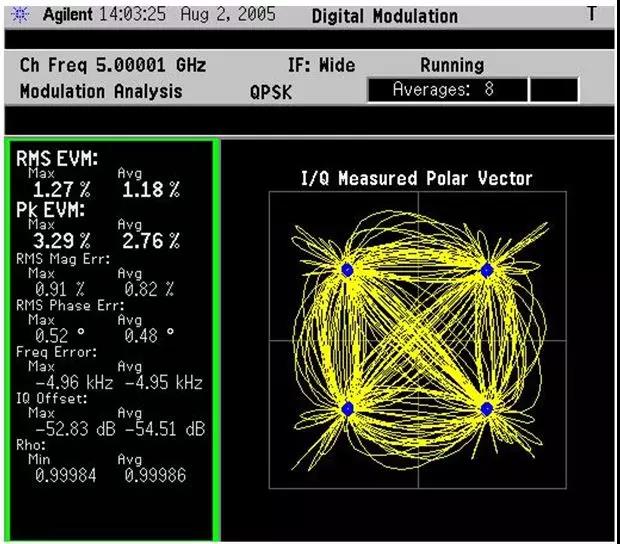Select the Averages: 8 box
This screenshot has height=544, width=620.
pos(446,90)
